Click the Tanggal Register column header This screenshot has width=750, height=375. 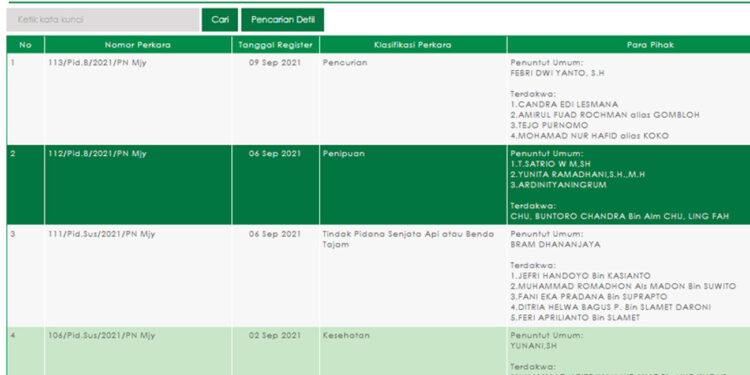click(x=276, y=45)
